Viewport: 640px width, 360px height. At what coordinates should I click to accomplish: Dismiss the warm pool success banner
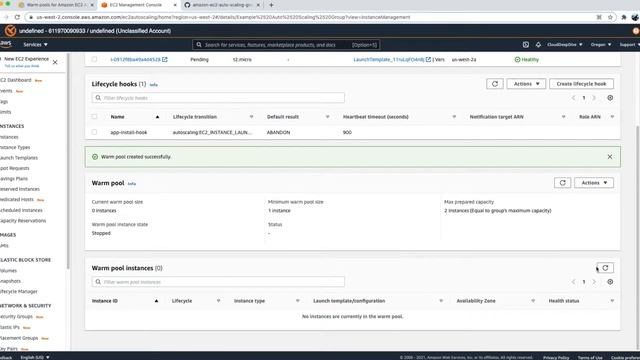point(609,157)
